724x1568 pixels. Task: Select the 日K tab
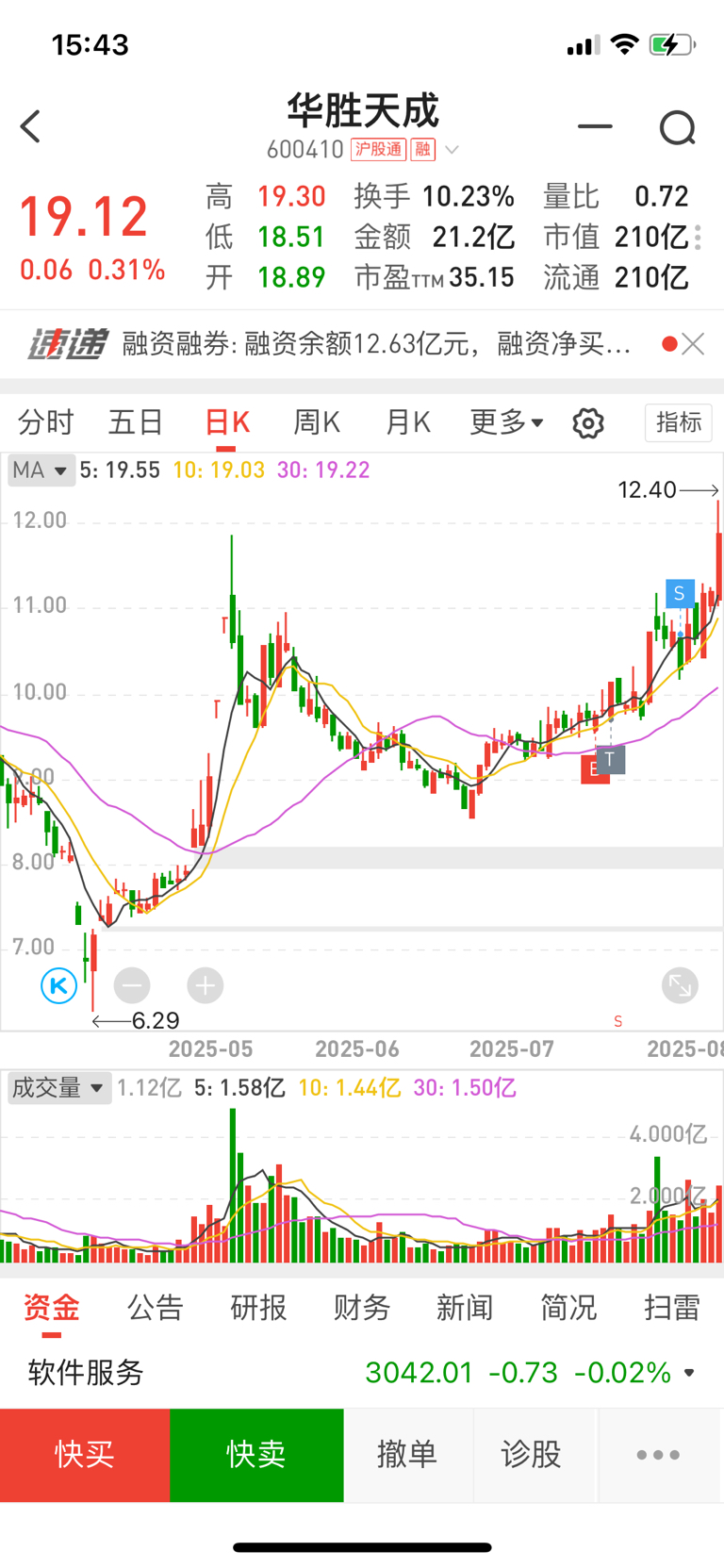coord(227,422)
